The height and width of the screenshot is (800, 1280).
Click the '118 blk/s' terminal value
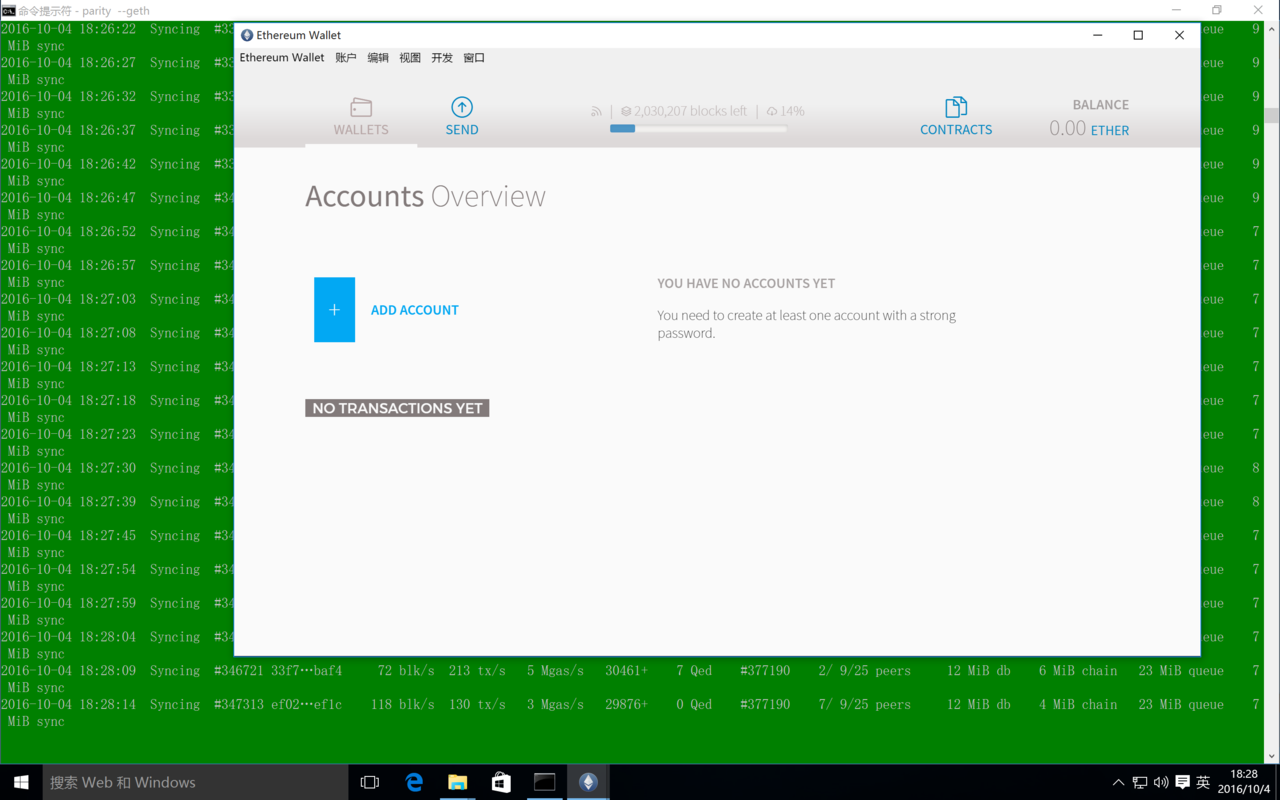402,705
